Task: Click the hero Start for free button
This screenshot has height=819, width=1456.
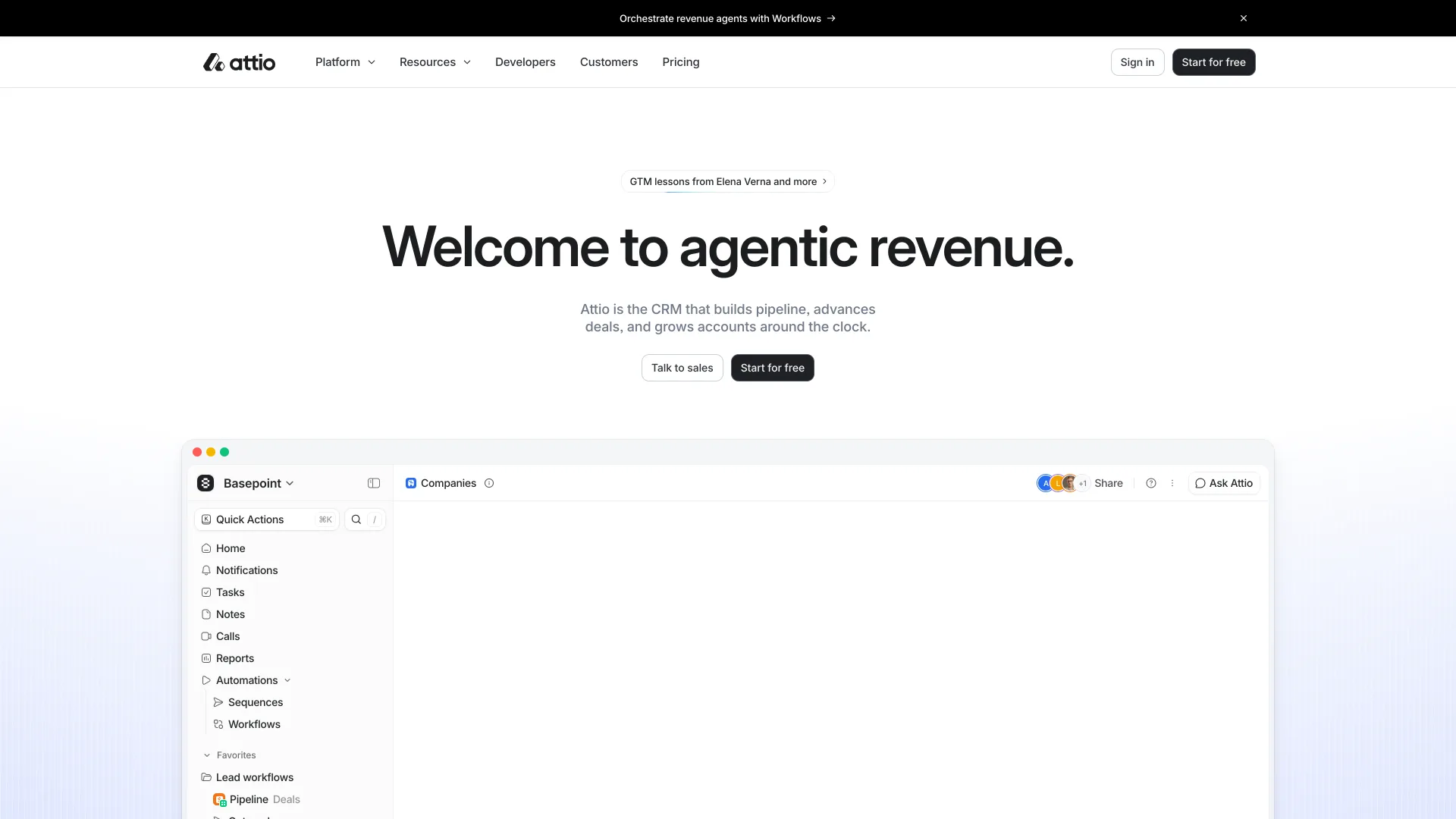Action: coord(772,368)
